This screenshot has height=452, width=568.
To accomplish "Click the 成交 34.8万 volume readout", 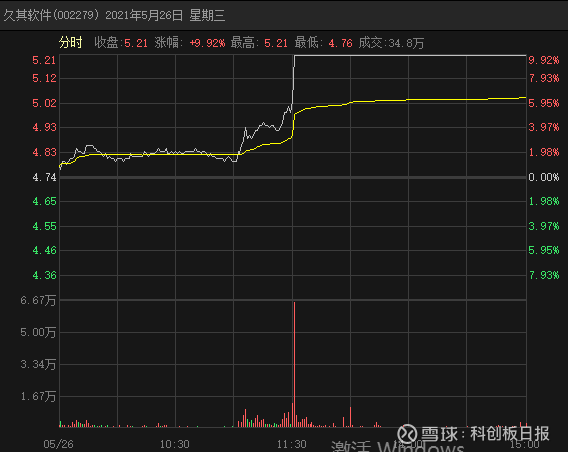I will click(391, 43).
